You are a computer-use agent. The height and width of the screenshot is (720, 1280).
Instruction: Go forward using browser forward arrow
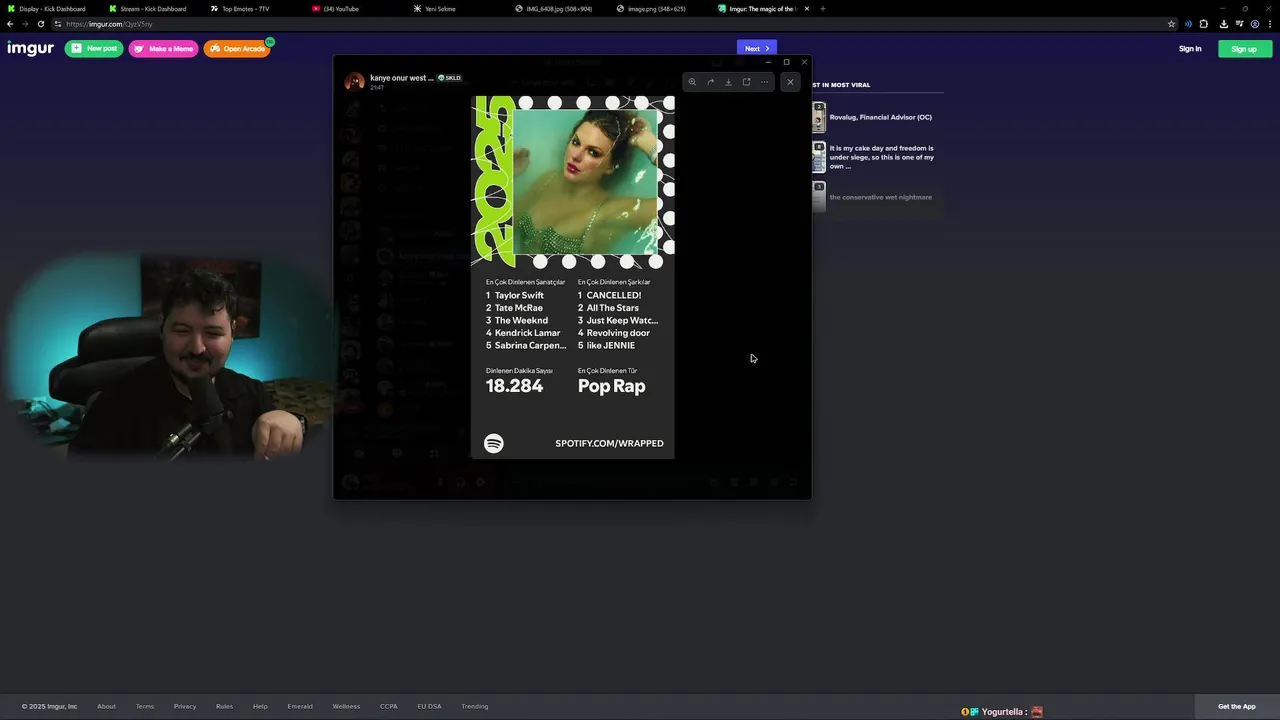point(25,24)
